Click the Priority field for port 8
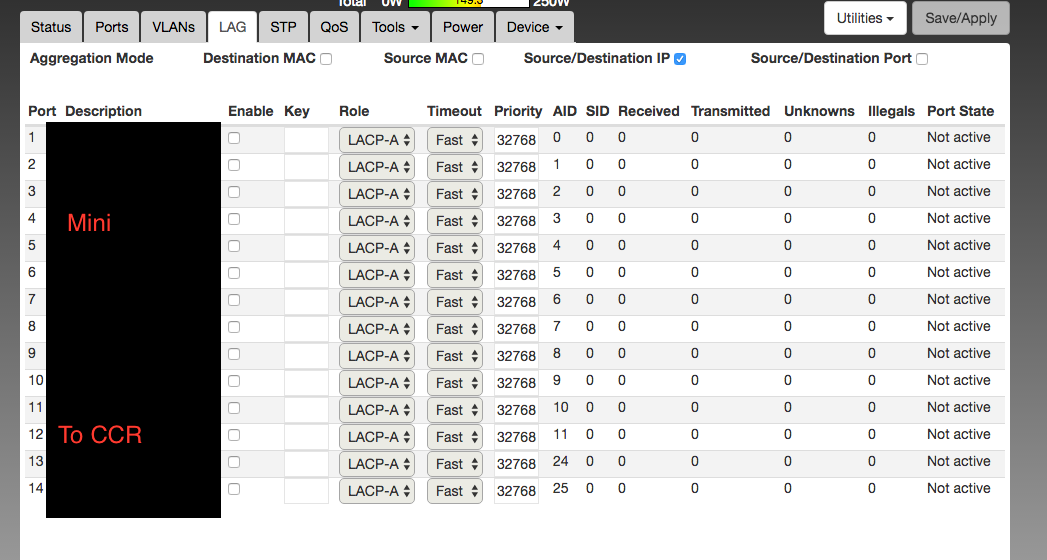 [x=516, y=329]
